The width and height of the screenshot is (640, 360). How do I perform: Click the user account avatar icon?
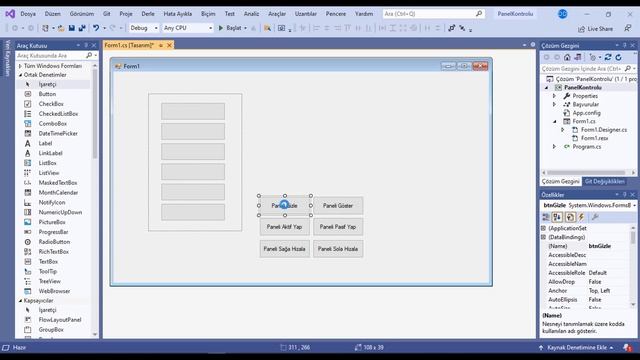pyautogui.click(x=562, y=14)
